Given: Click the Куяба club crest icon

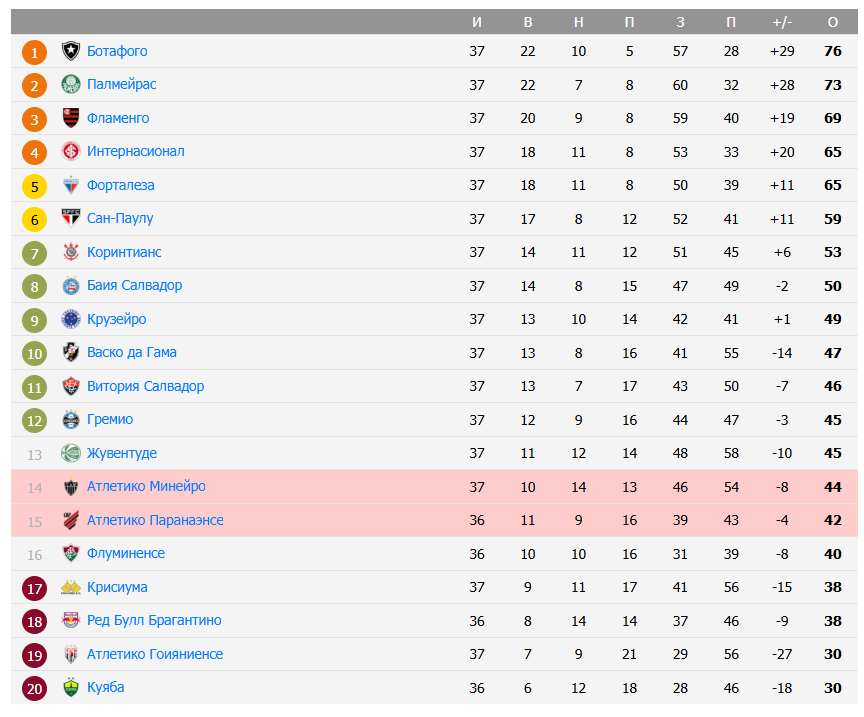Looking at the screenshot, I should (70, 688).
